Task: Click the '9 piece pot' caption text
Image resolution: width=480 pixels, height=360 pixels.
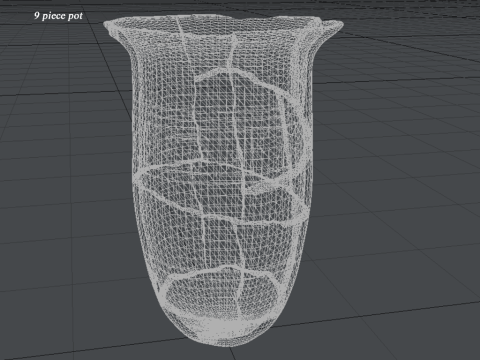Action: click(58, 16)
